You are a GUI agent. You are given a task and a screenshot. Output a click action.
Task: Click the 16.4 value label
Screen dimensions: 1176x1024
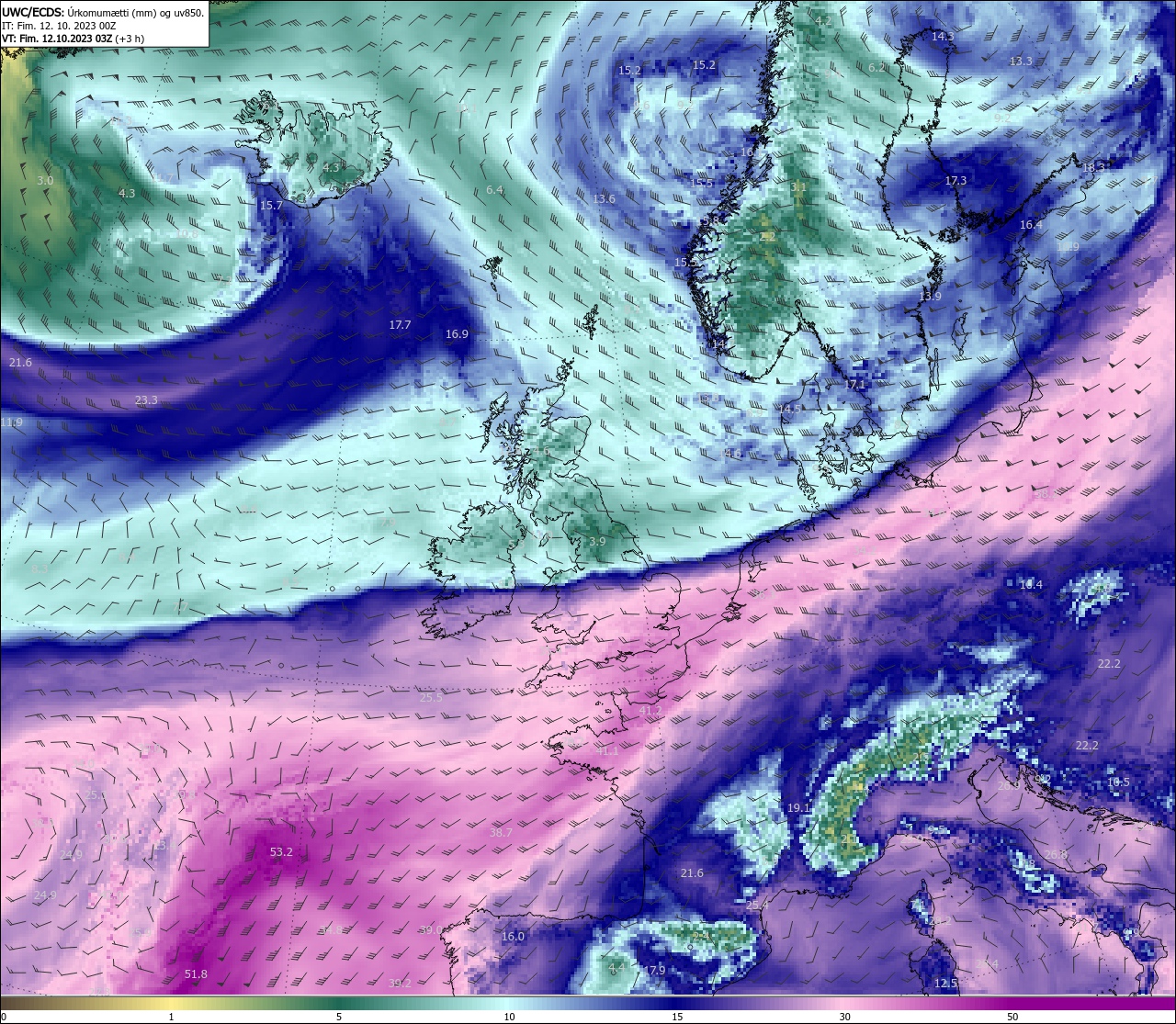(x=1031, y=225)
